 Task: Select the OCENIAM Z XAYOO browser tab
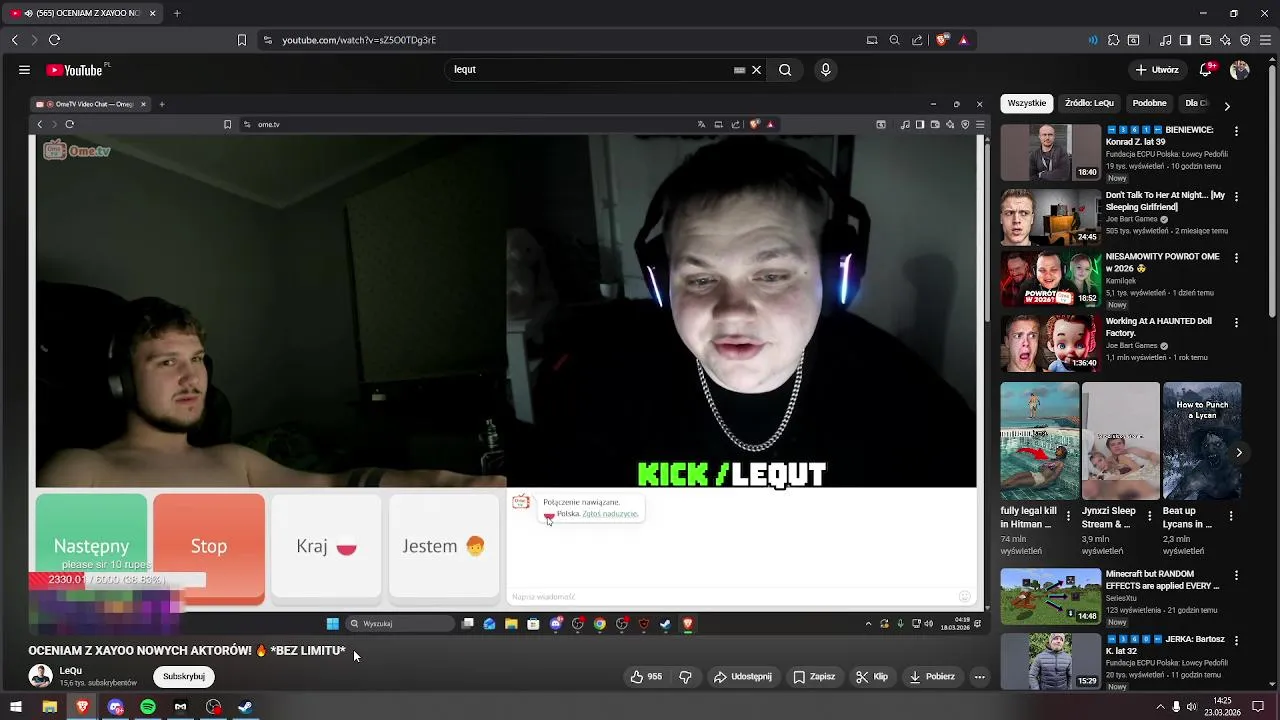coord(82,13)
